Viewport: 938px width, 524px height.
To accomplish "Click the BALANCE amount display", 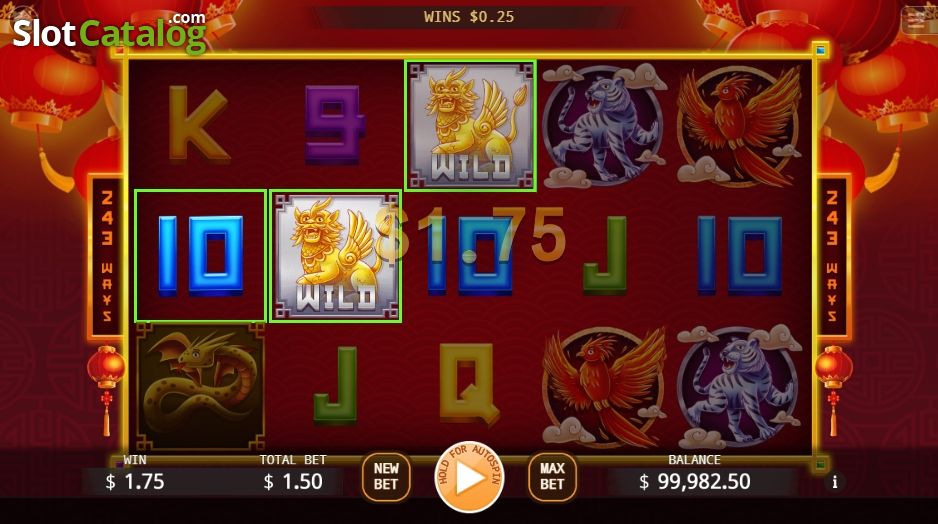I will click(695, 482).
